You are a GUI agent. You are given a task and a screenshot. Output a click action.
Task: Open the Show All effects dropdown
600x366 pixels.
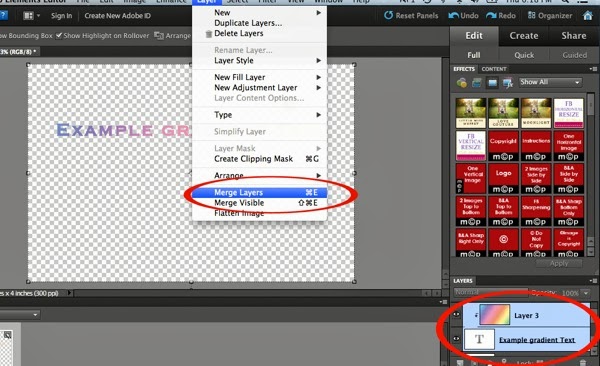(550, 82)
